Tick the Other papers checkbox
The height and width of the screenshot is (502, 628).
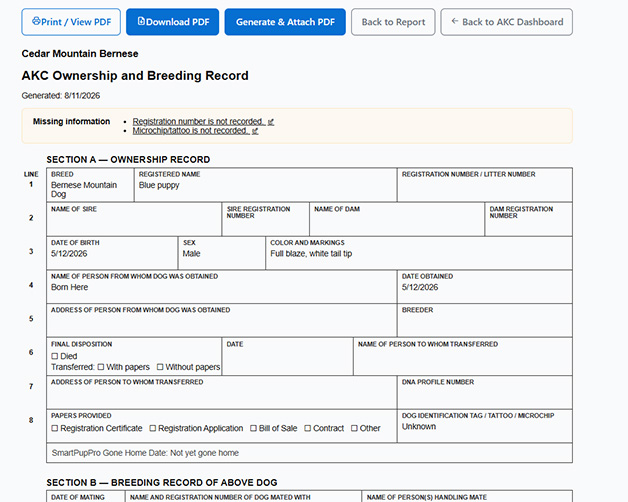354,428
